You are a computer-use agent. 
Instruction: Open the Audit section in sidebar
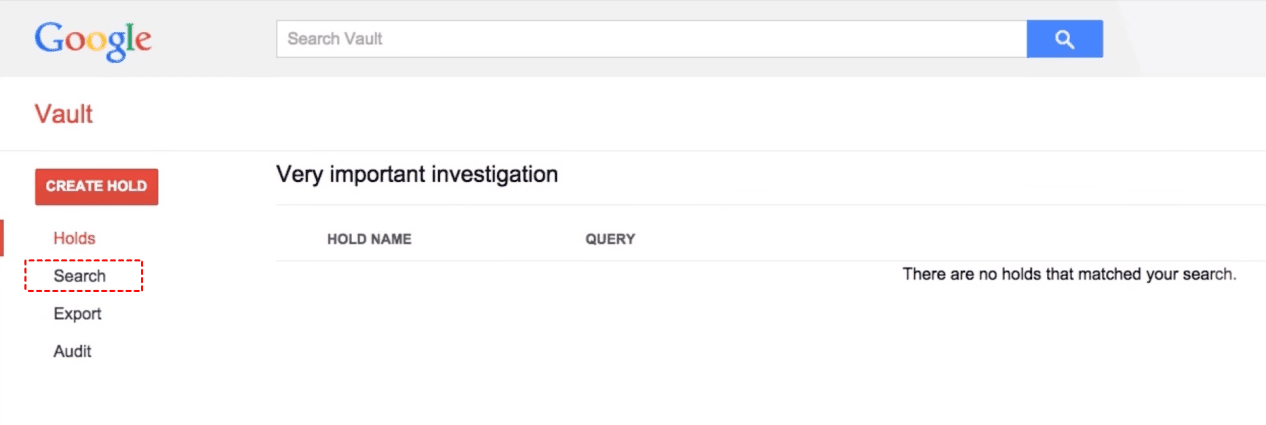point(72,352)
